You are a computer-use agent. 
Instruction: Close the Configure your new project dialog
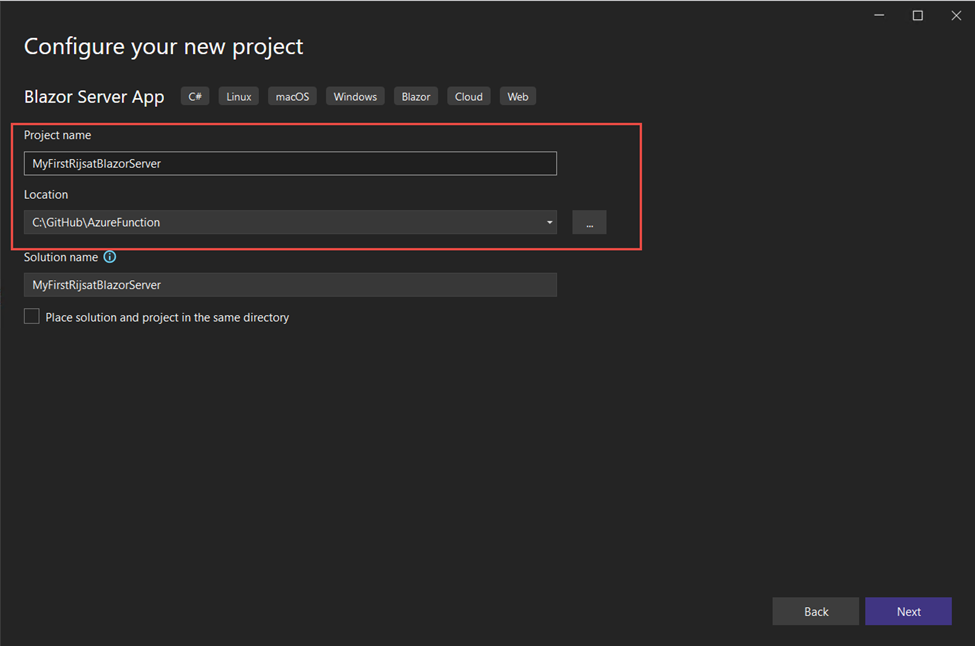pos(954,15)
